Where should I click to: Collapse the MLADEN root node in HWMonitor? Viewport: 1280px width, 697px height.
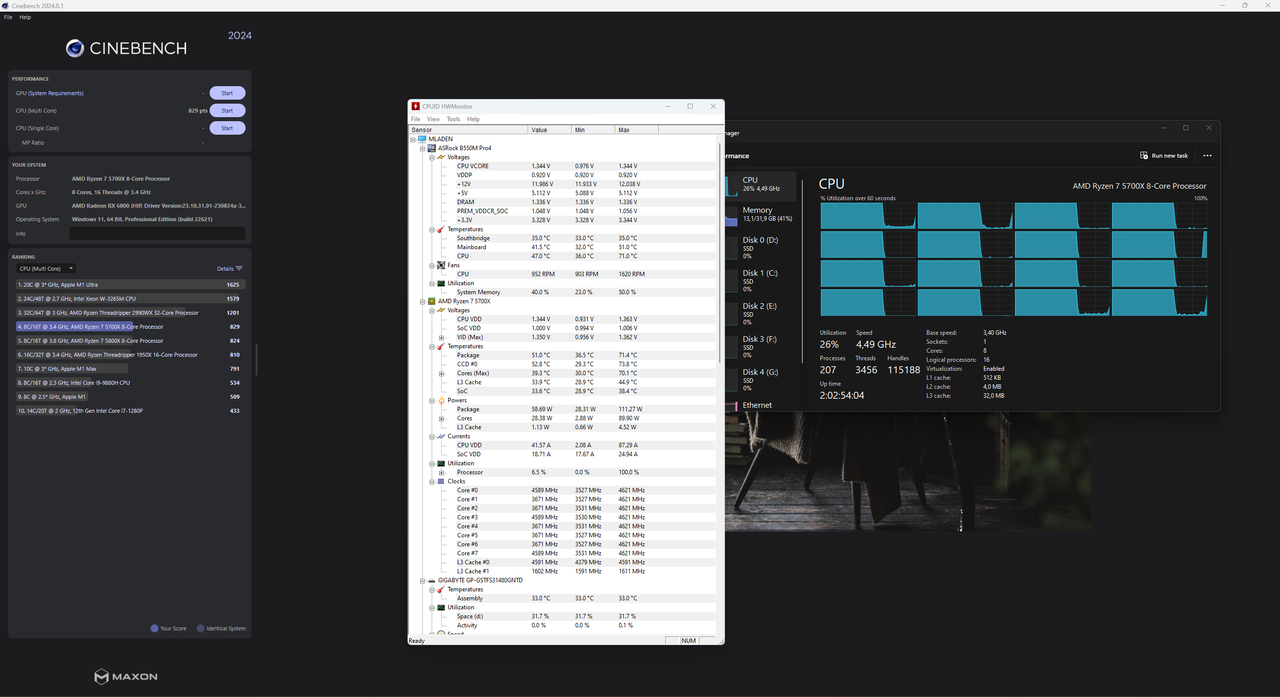click(413, 139)
